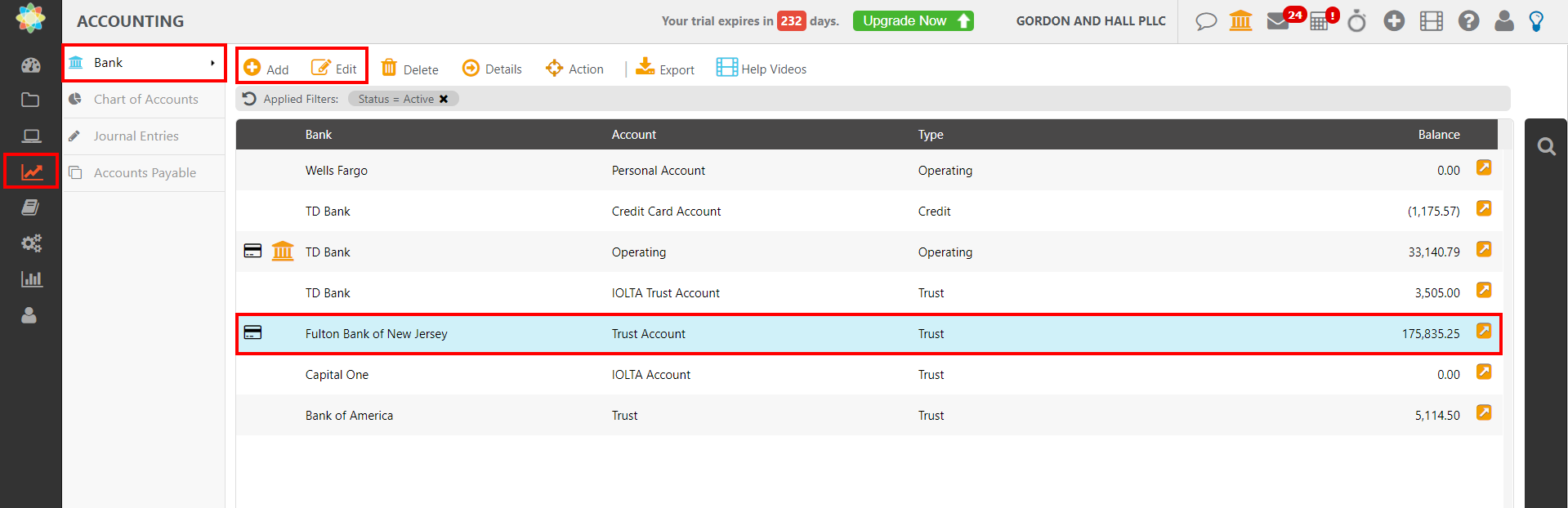Sort by Type column header

coord(931,135)
